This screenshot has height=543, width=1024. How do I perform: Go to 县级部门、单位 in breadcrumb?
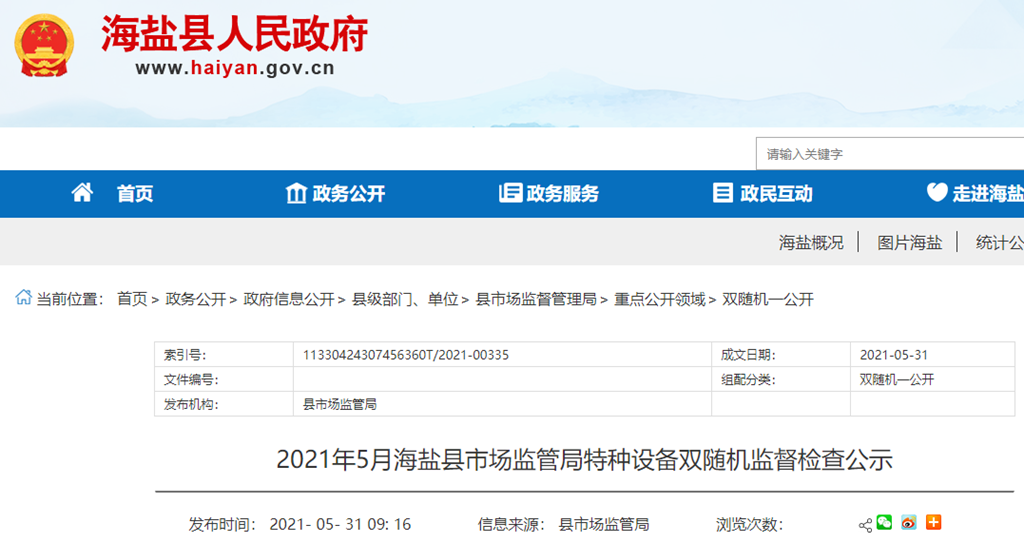click(x=405, y=299)
